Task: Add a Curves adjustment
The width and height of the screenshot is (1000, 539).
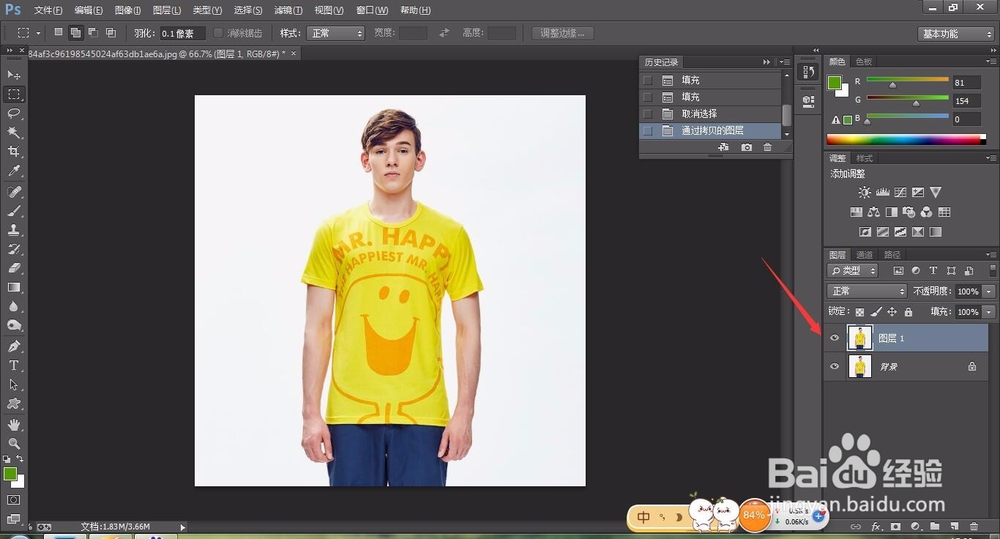Action: [x=900, y=192]
